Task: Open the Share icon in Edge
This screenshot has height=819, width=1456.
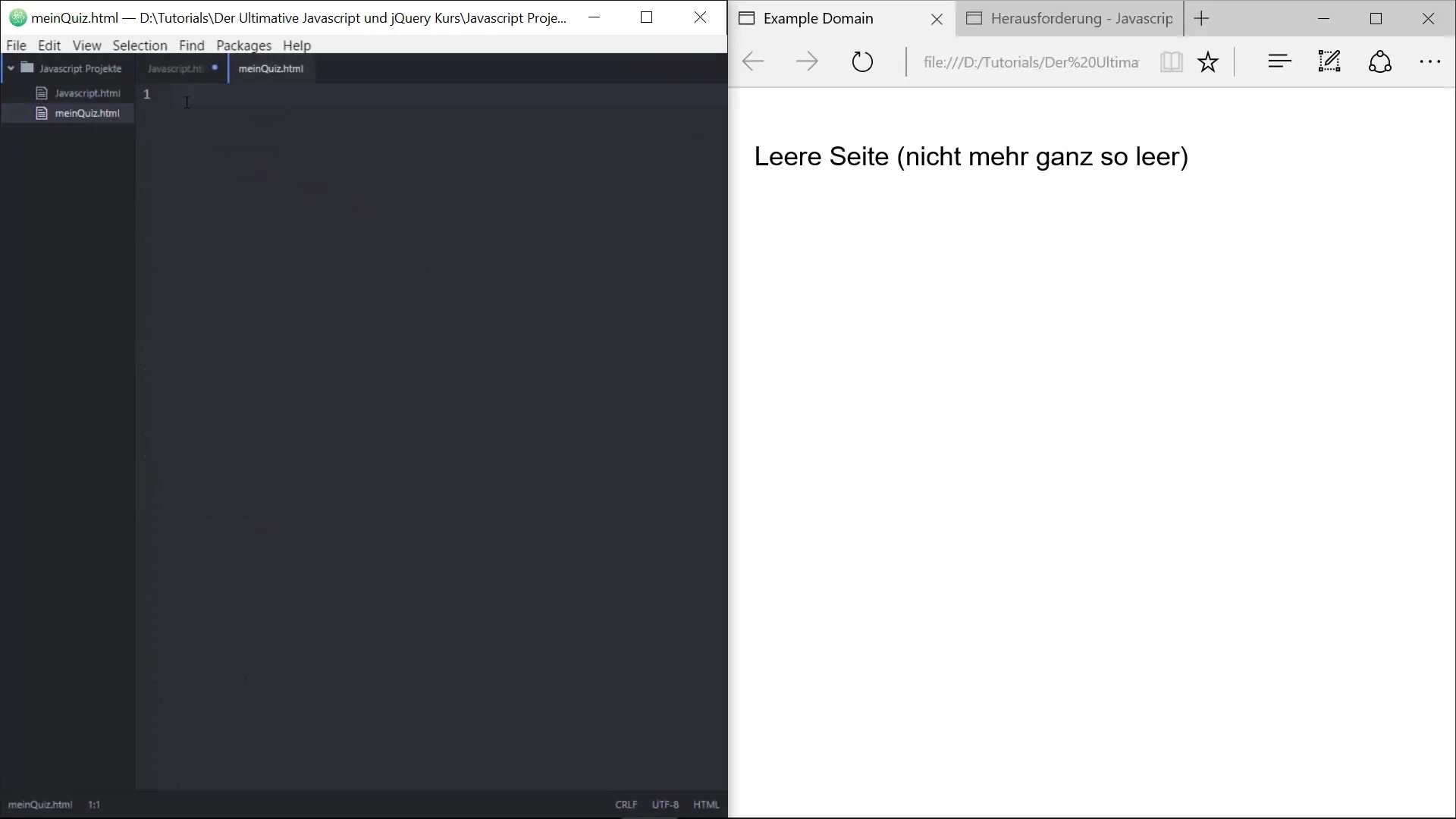Action: tap(1380, 61)
